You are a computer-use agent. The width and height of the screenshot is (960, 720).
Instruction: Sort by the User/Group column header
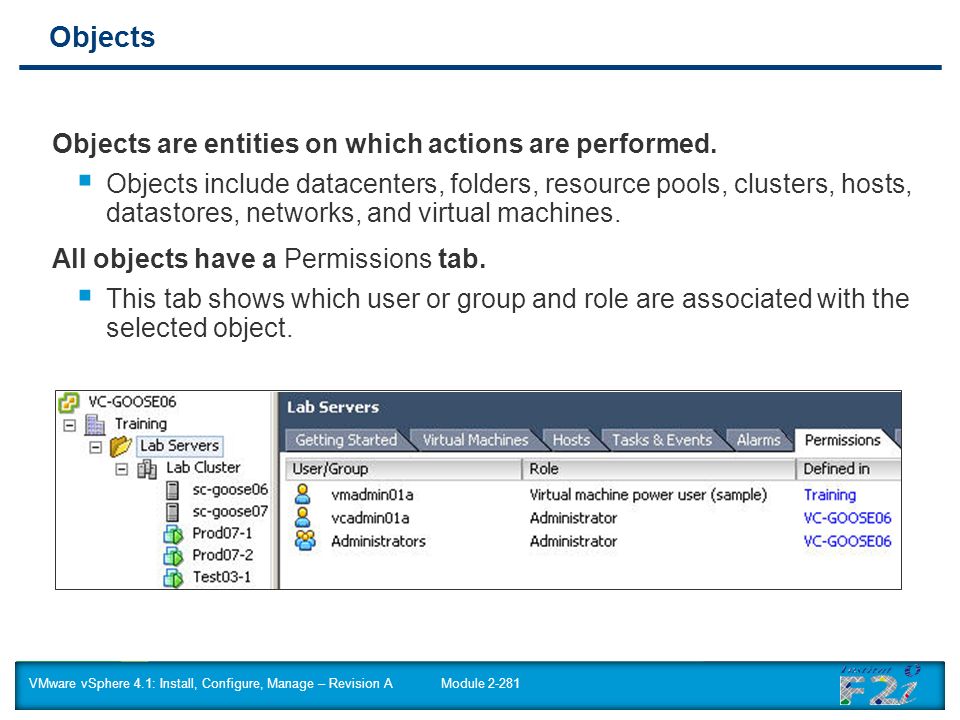coord(403,469)
